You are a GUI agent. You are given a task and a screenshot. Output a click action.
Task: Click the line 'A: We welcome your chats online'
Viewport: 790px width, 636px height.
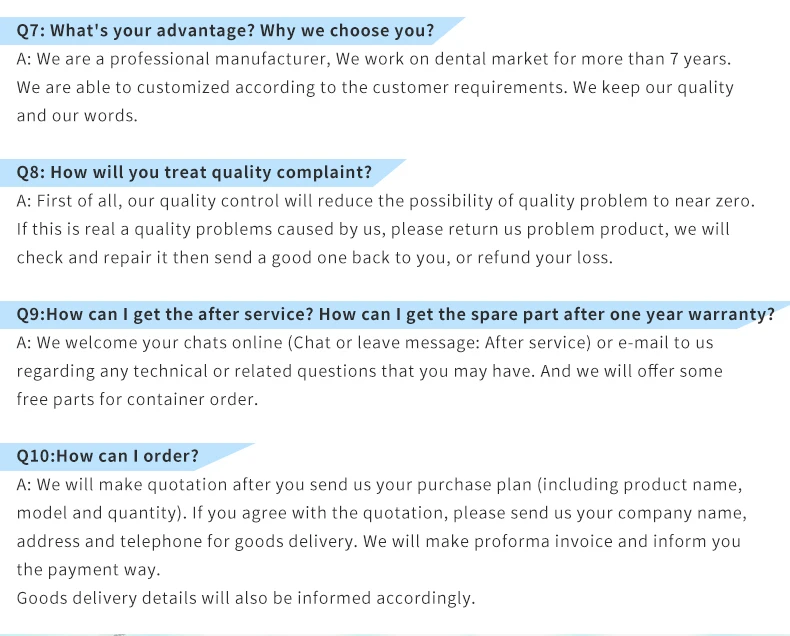click(365, 343)
